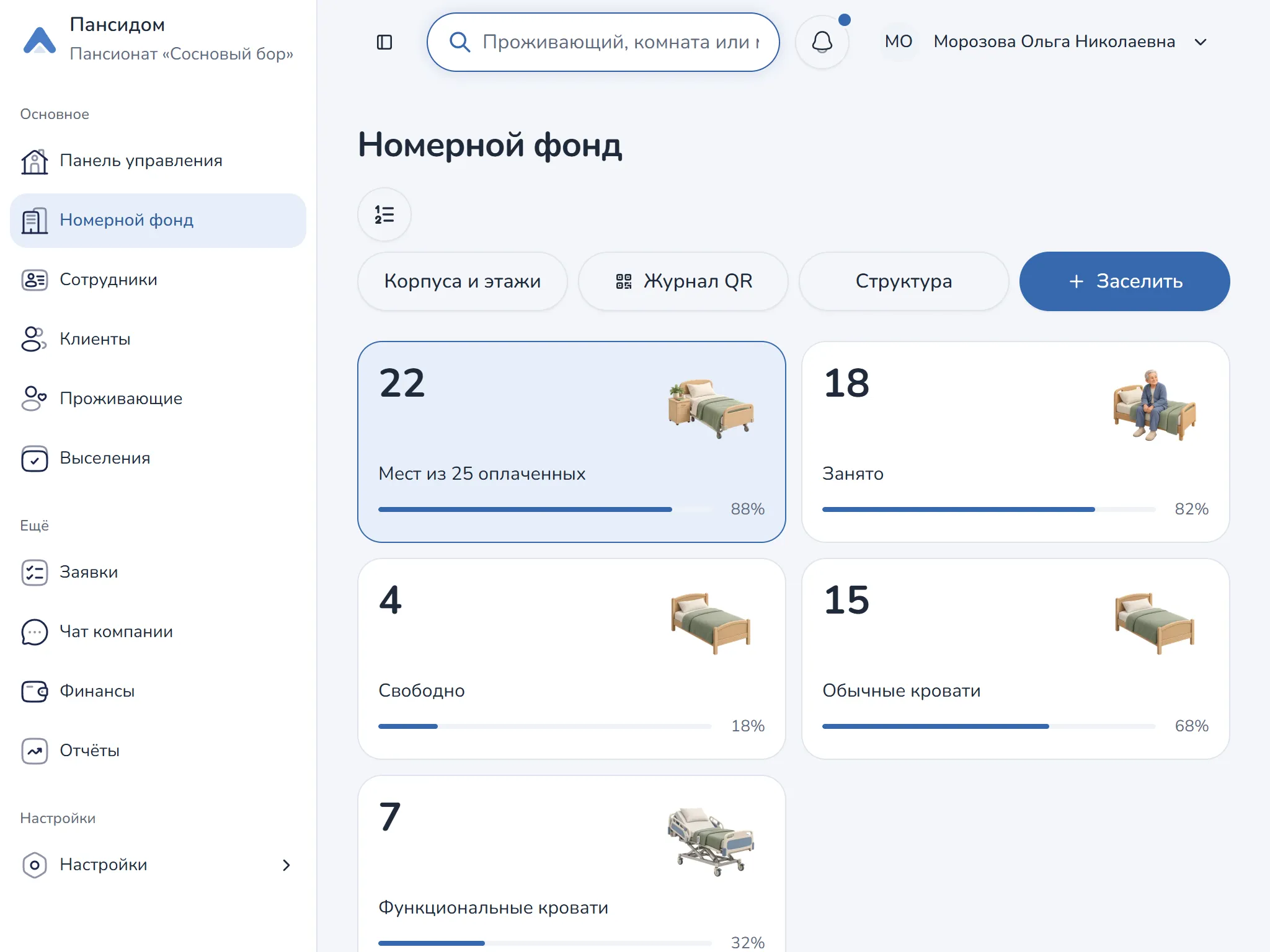Select the Свободно card
1270x952 pixels.
pyautogui.click(x=572, y=659)
